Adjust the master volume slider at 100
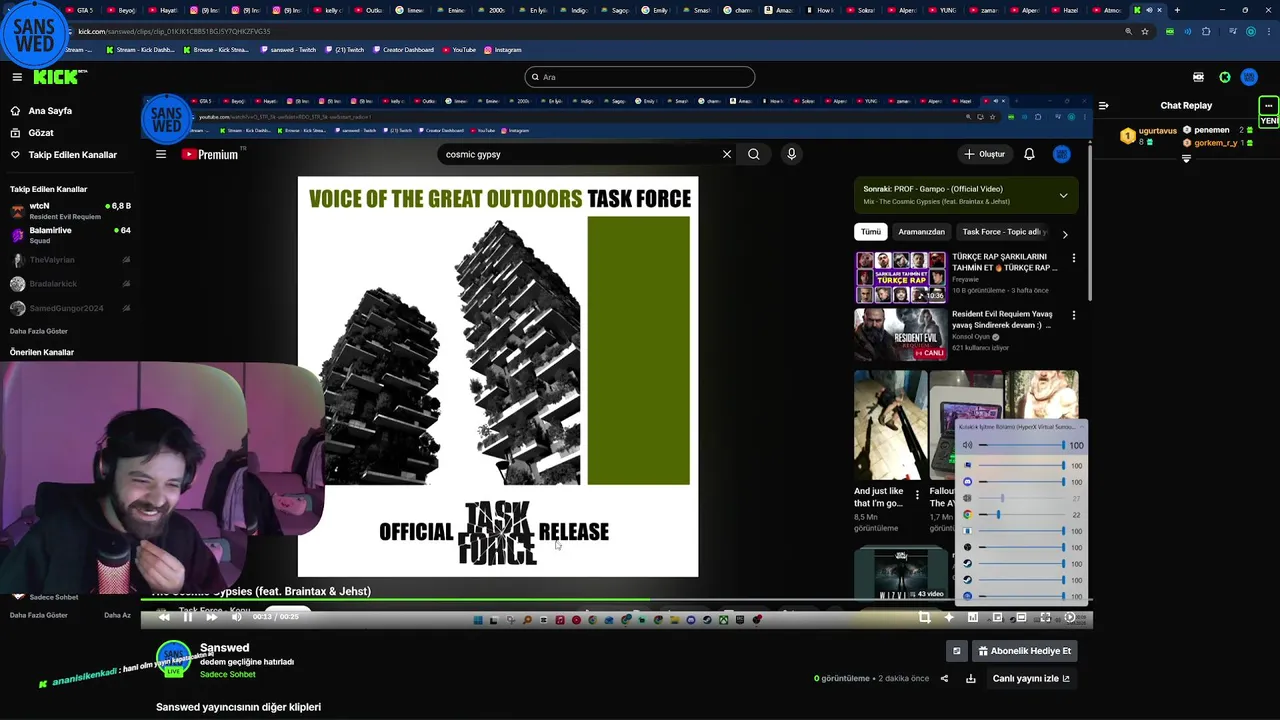Image resolution: width=1280 pixels, height=720 pixels. (1021, 445)
